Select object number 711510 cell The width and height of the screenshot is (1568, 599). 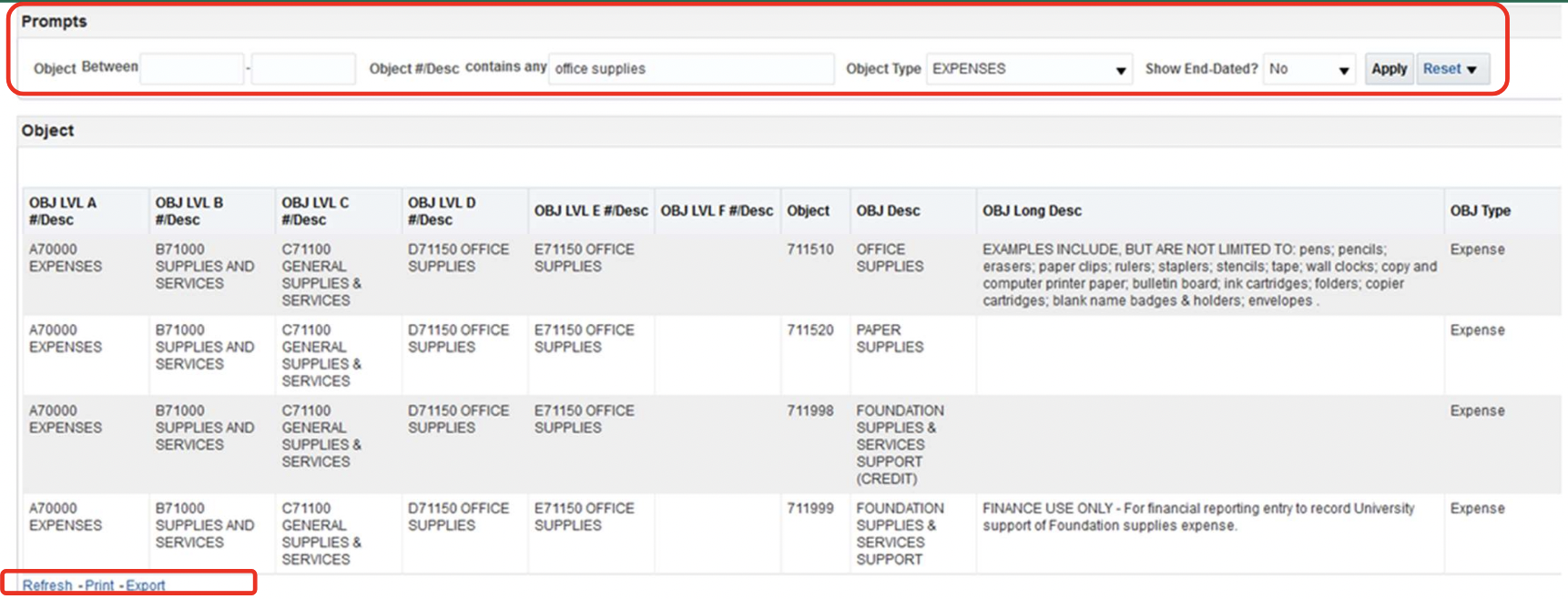click(809, 249)
